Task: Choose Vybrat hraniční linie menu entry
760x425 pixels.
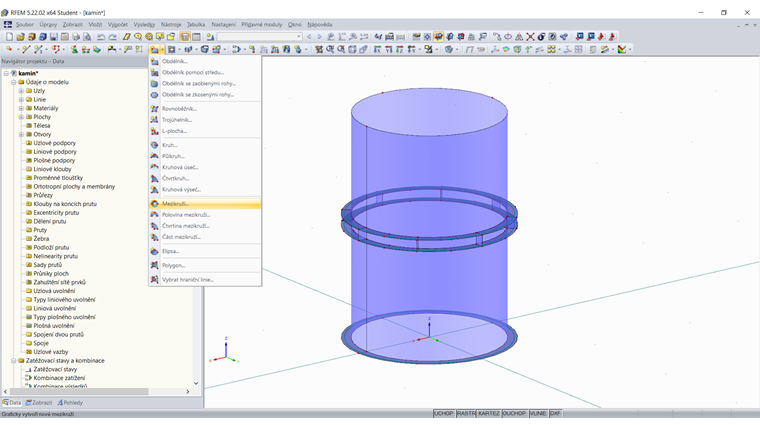Action: point(205,280)
